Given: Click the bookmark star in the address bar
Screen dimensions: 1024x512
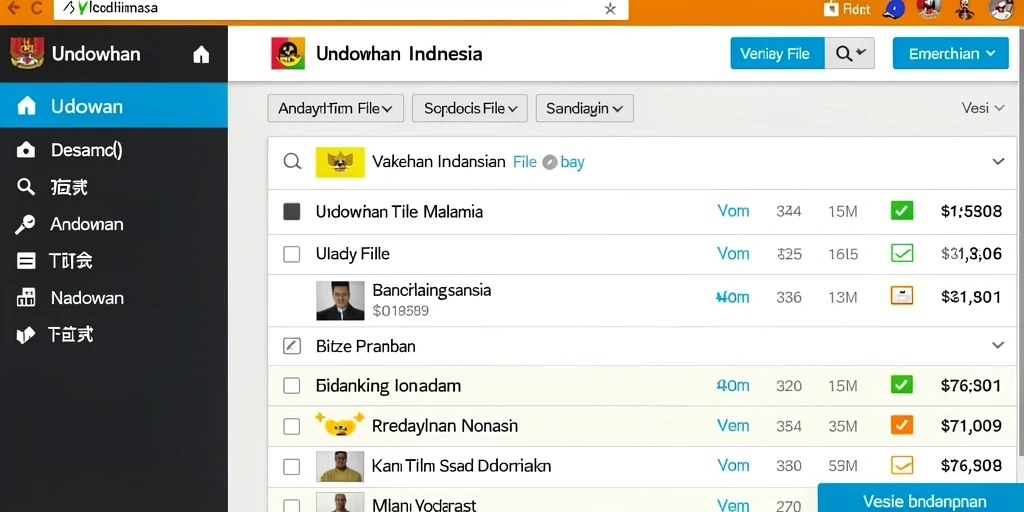Looking at the screenshot, I should [x=610, y=9].
